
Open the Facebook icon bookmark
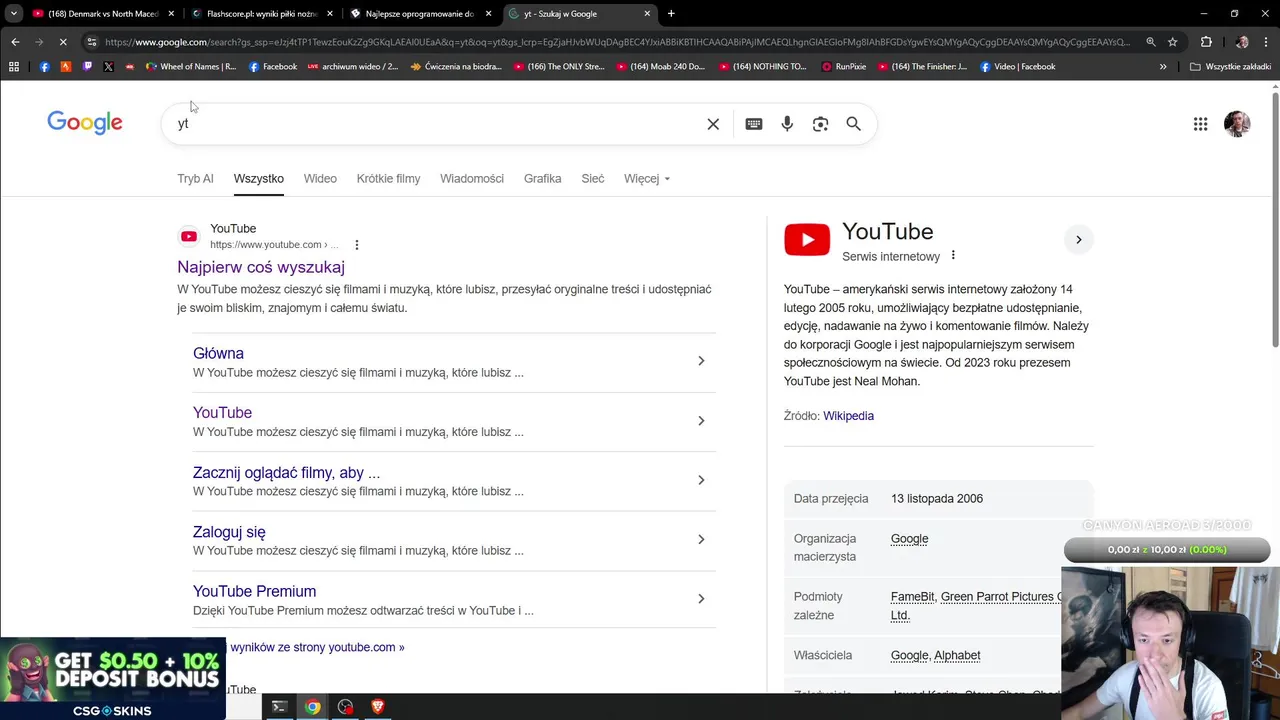click(44, 67)
